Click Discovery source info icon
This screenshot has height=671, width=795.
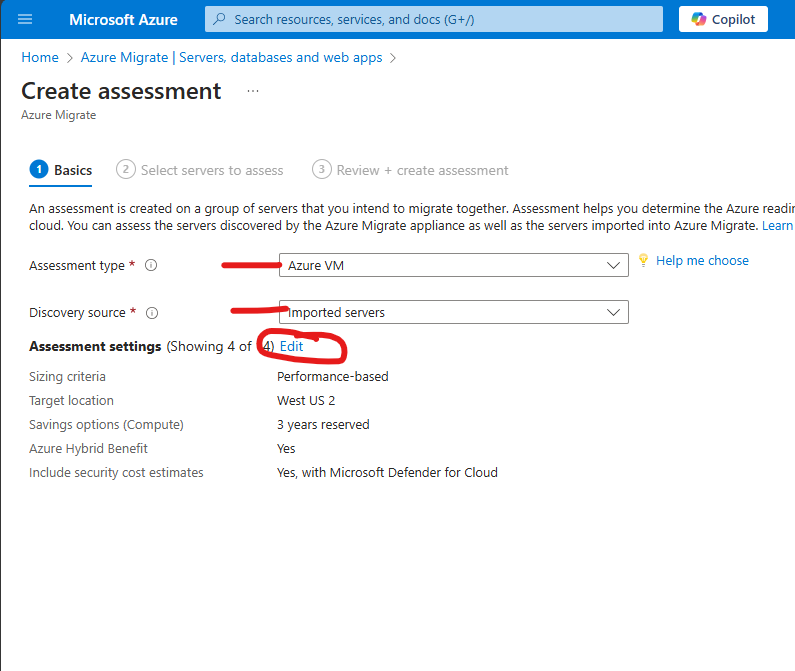(x=152, y=313)
